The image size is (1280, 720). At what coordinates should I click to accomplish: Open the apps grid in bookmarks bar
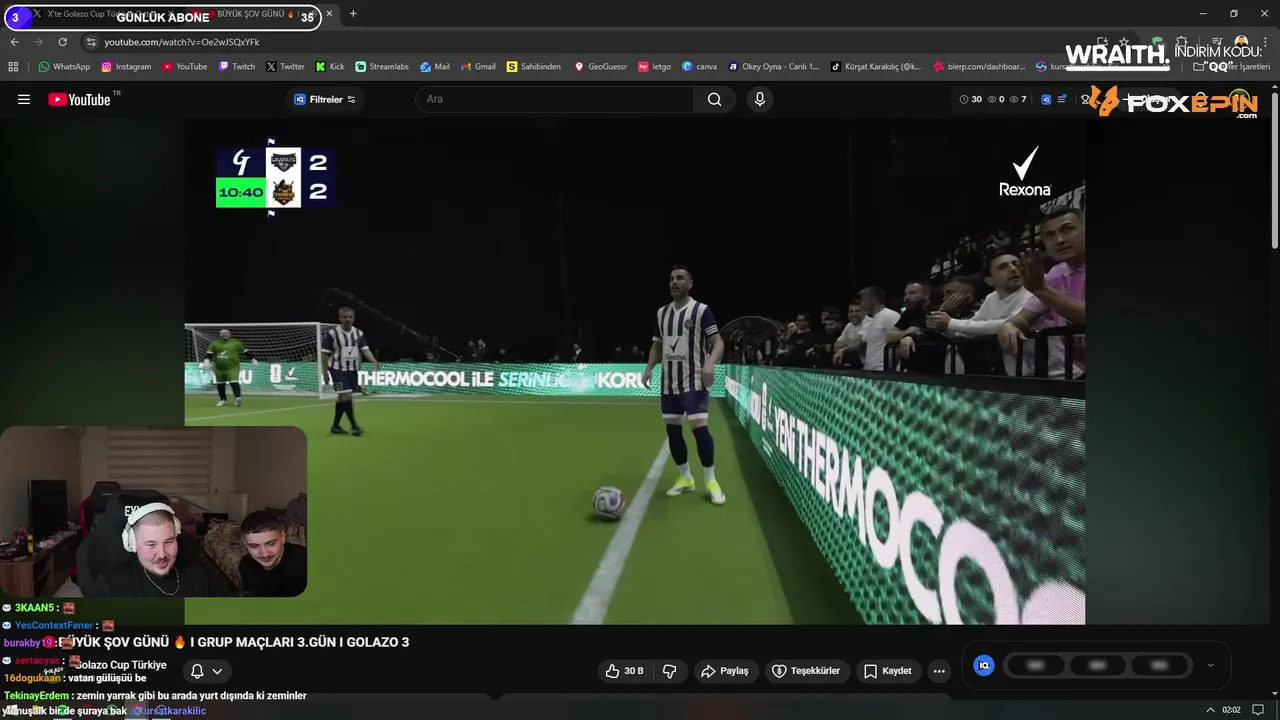pyautogui.click(x=13, y=67)
